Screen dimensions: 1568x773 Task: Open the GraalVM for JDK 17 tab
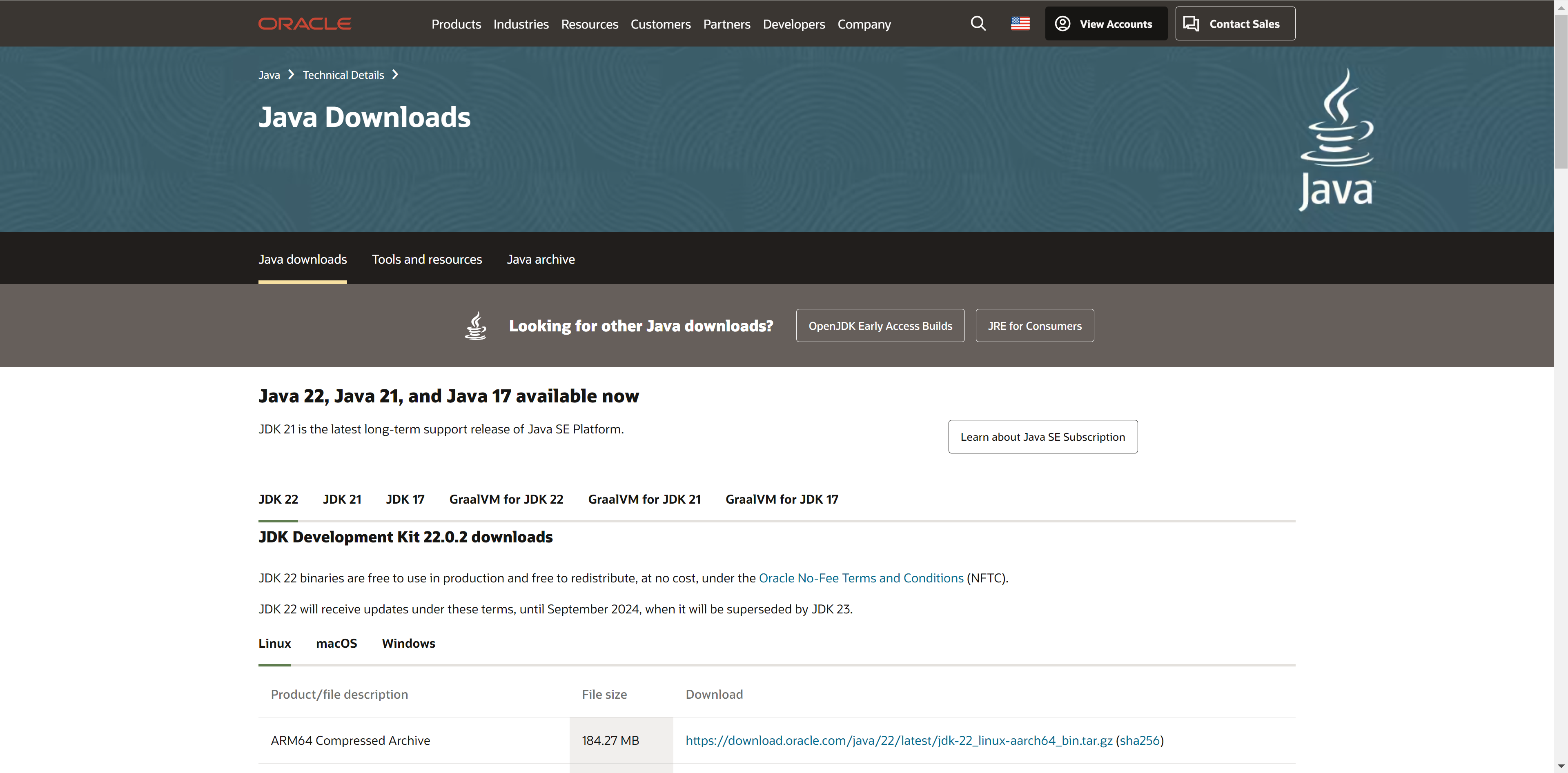(782, 499)
